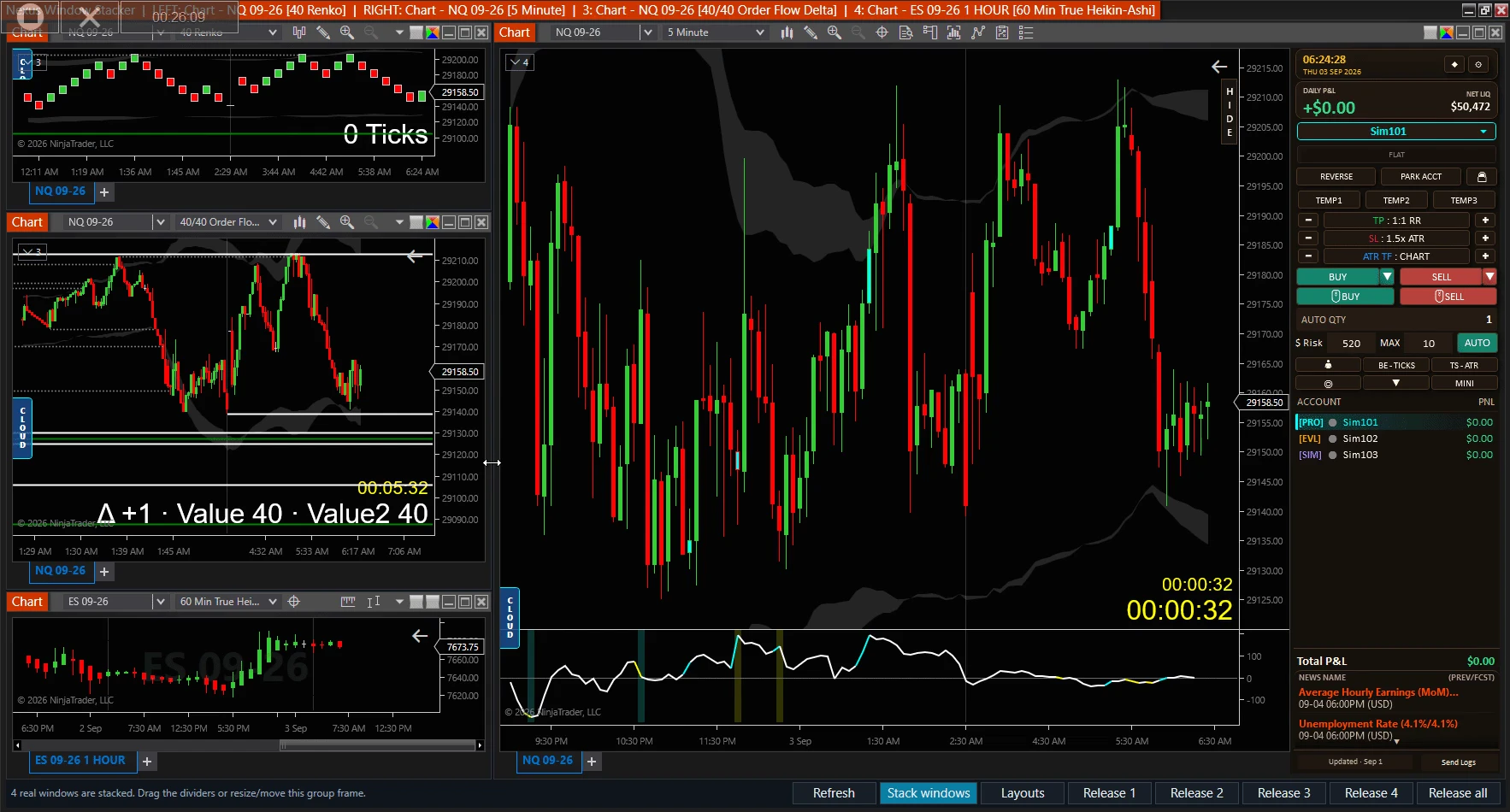Click link color icon in Order Flow chart titlebar
Image resolution: width=1510 pixels, height=812 pixels.
(x=433, y=222)
